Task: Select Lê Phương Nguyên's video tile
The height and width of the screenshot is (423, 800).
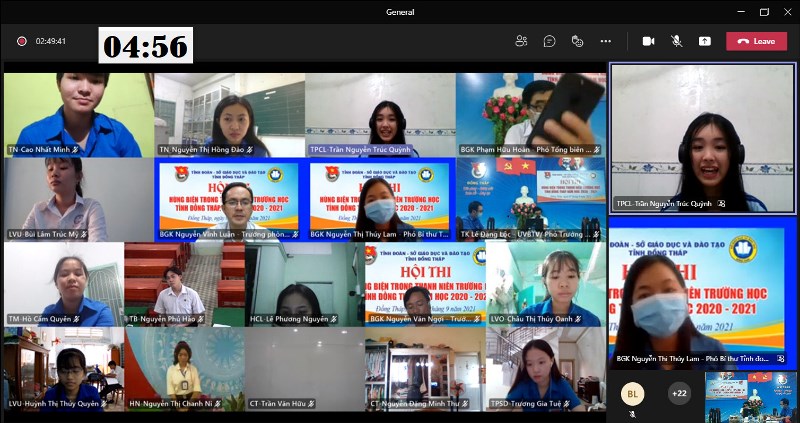Action: [304, 284]
